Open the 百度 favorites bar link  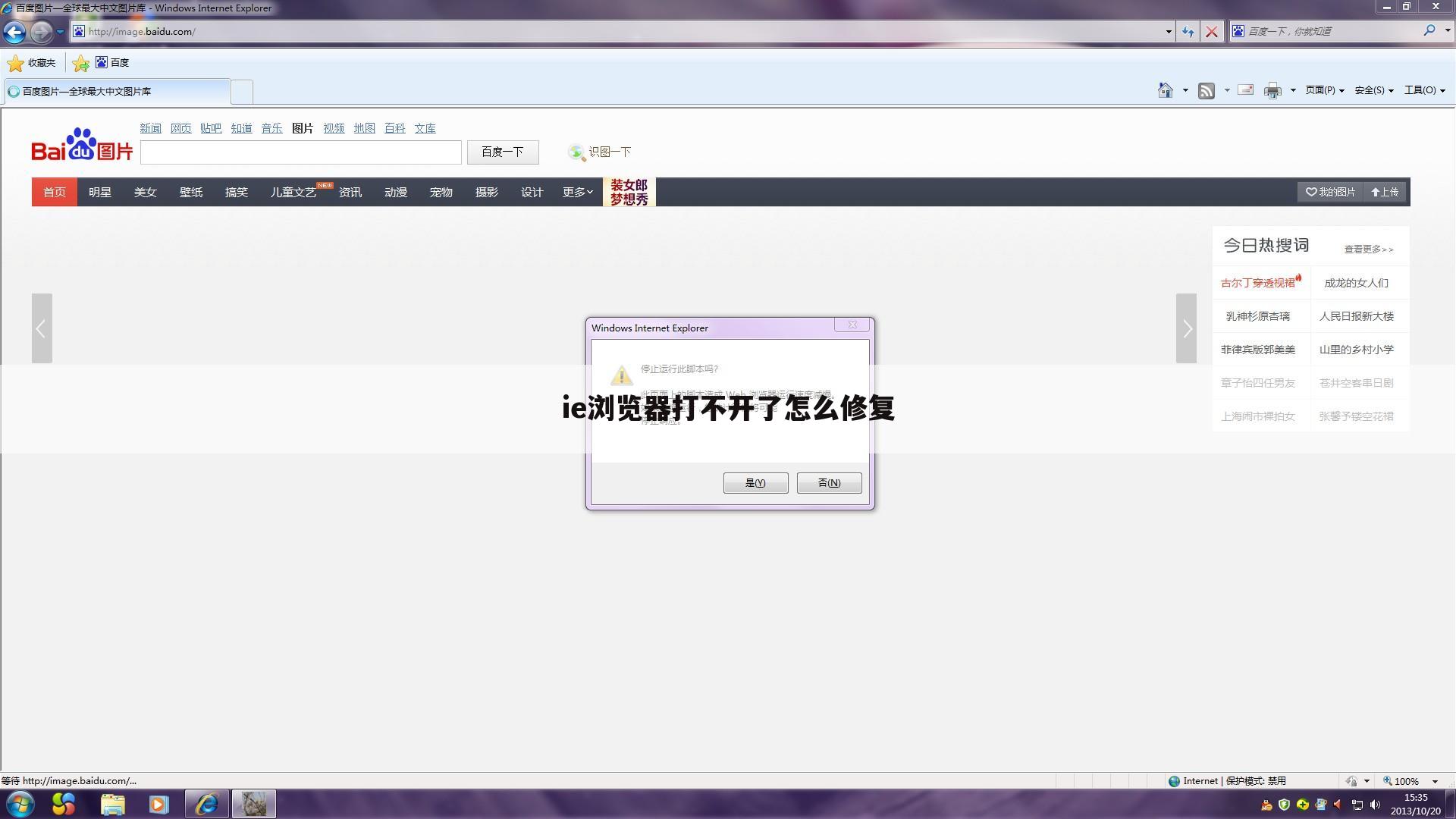pos(112,62)
